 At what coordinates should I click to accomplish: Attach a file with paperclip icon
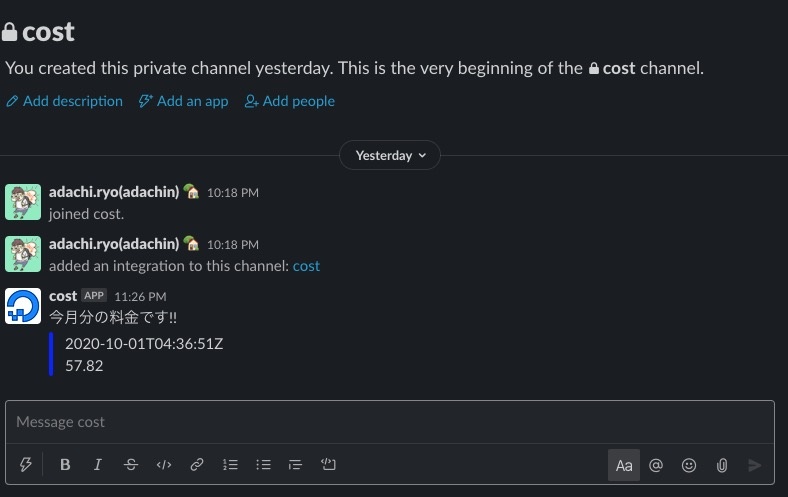[721, 465]
